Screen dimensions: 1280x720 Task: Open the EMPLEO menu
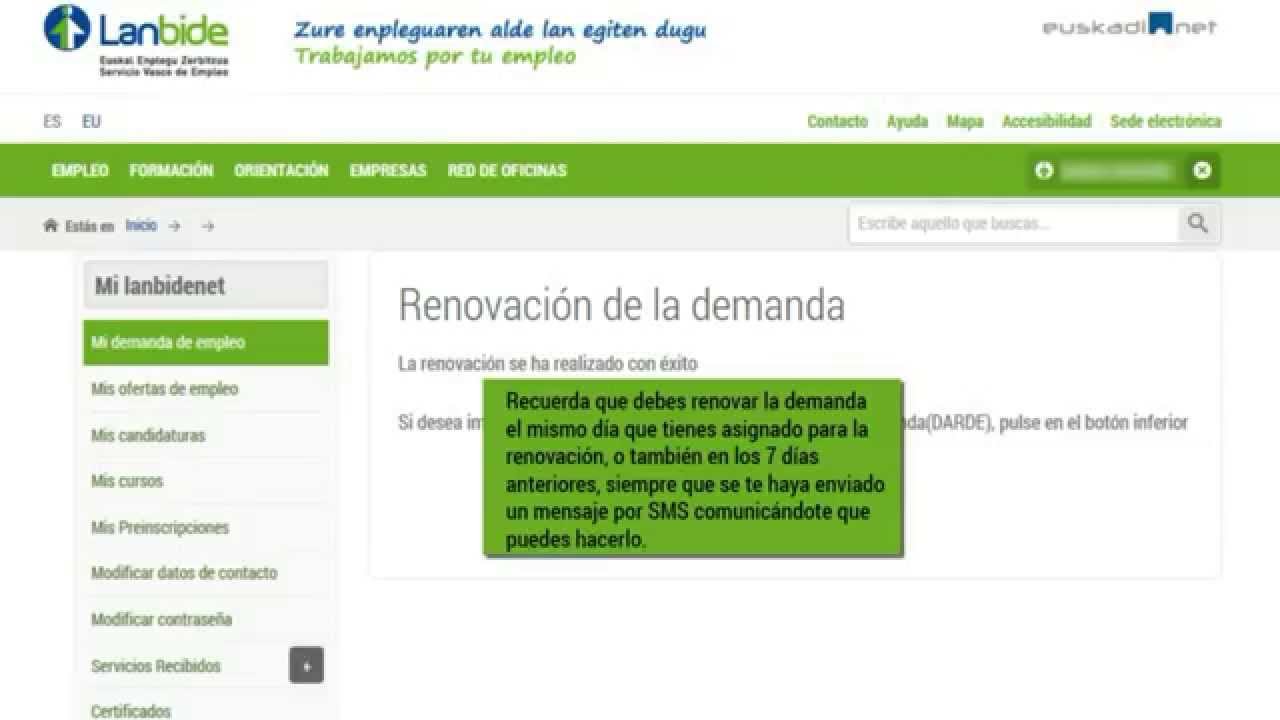(80, 171)
